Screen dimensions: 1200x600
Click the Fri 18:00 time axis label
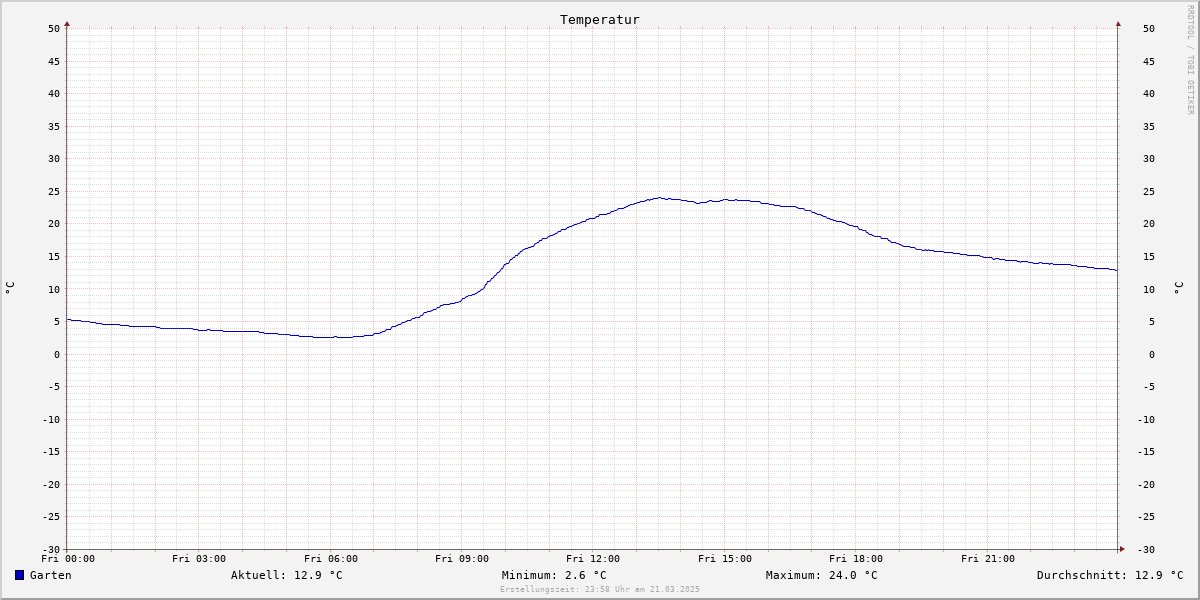[856, 559]
